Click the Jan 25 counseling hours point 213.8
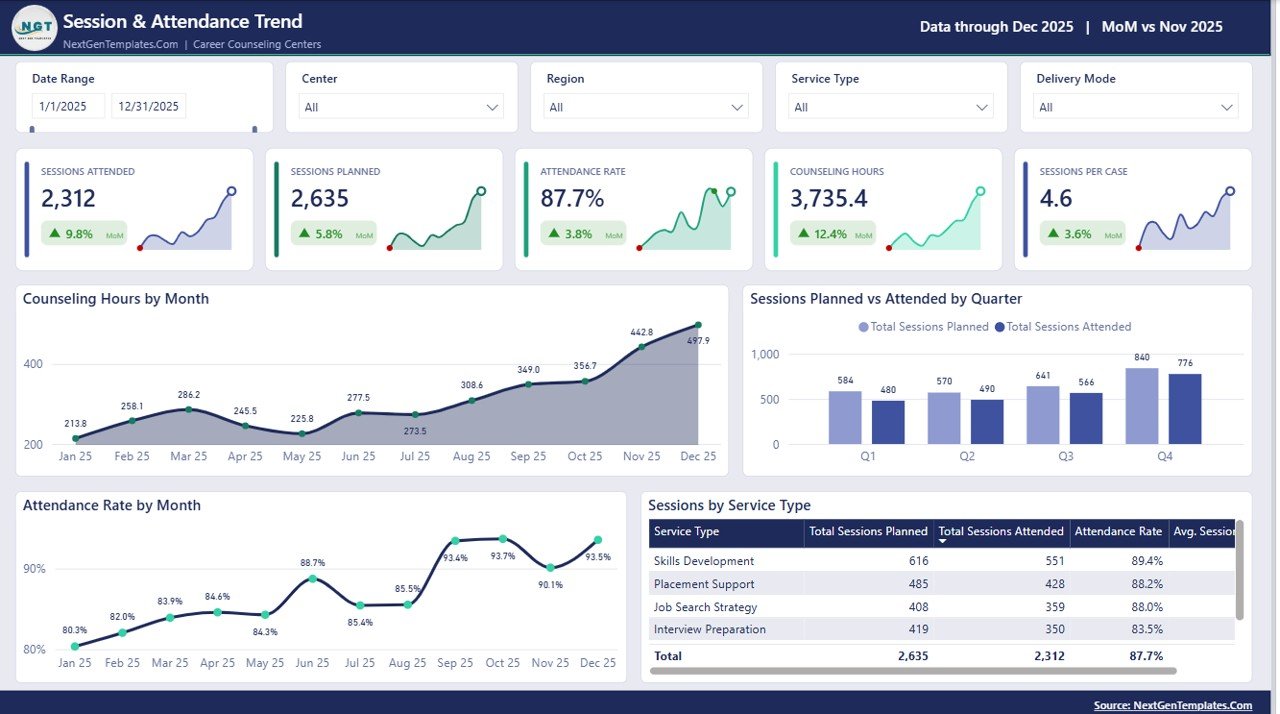 pos(75,438)
